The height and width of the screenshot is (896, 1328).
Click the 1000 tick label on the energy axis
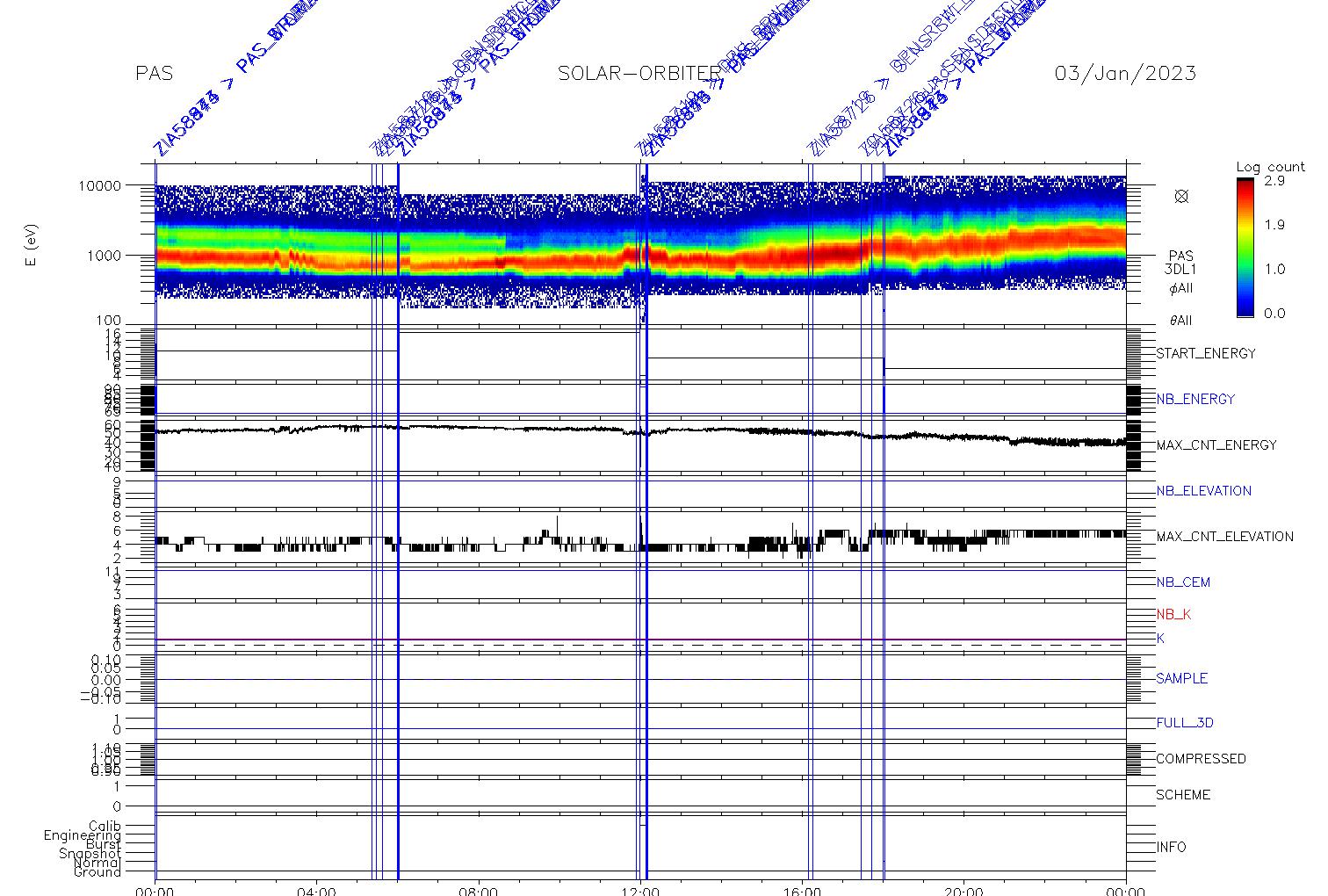pos(105,256)
